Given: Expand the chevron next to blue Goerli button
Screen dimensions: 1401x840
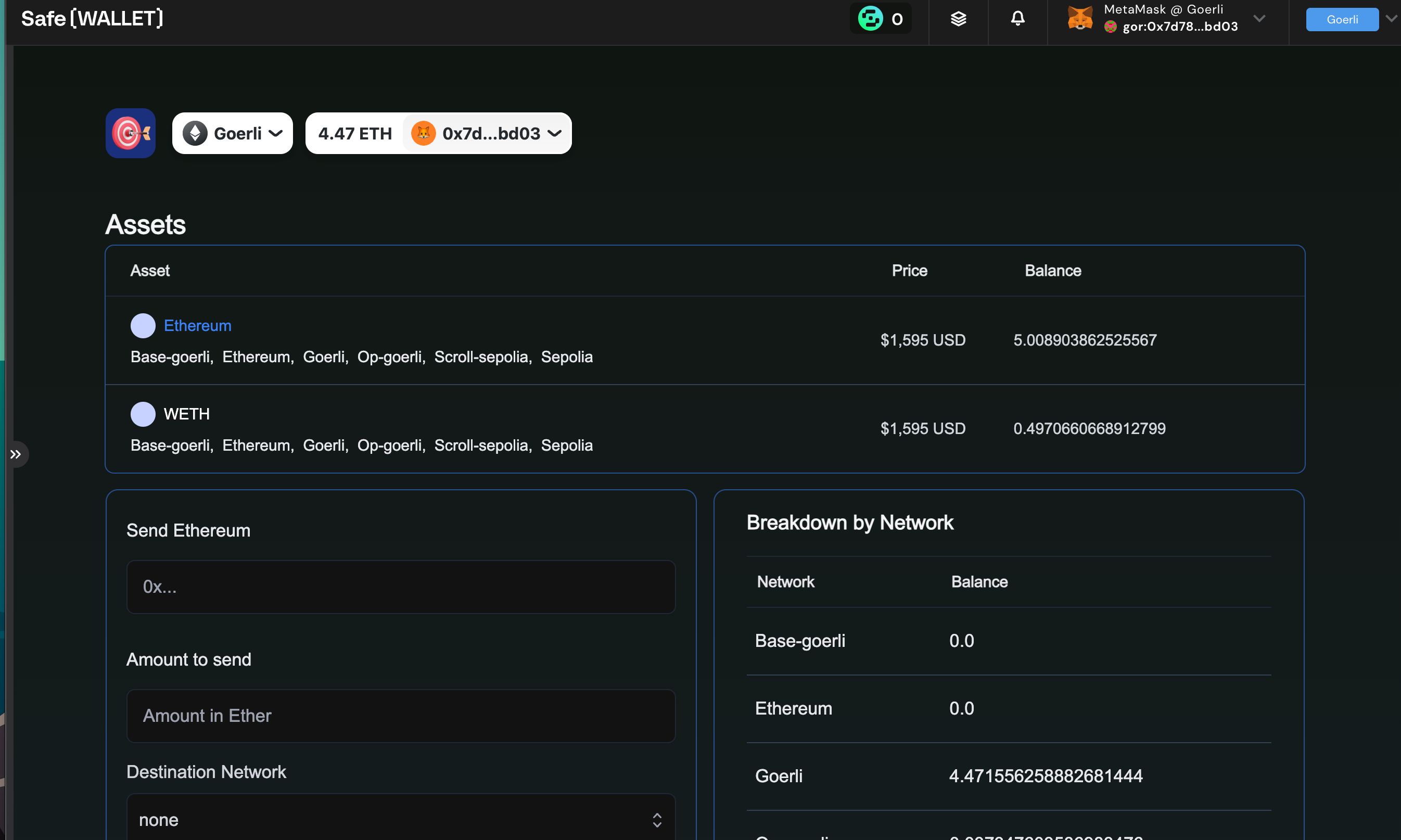Looking at the screenshot, I should (1392, 19).
